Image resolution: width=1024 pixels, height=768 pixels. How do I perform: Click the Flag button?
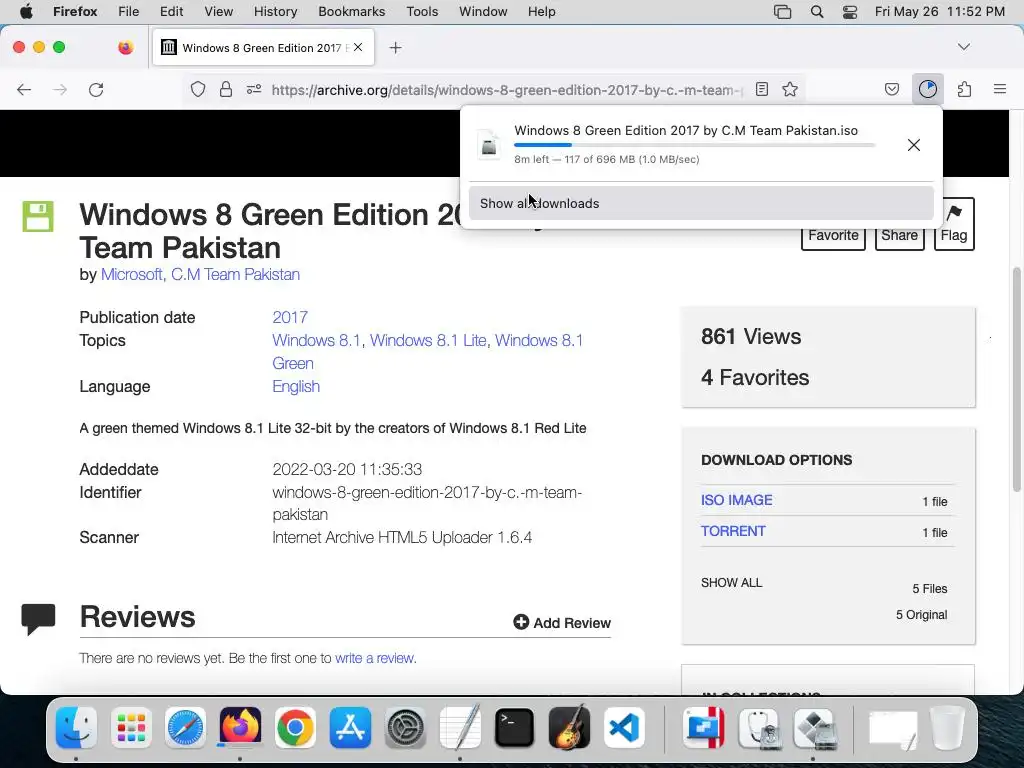pos(954,224)
